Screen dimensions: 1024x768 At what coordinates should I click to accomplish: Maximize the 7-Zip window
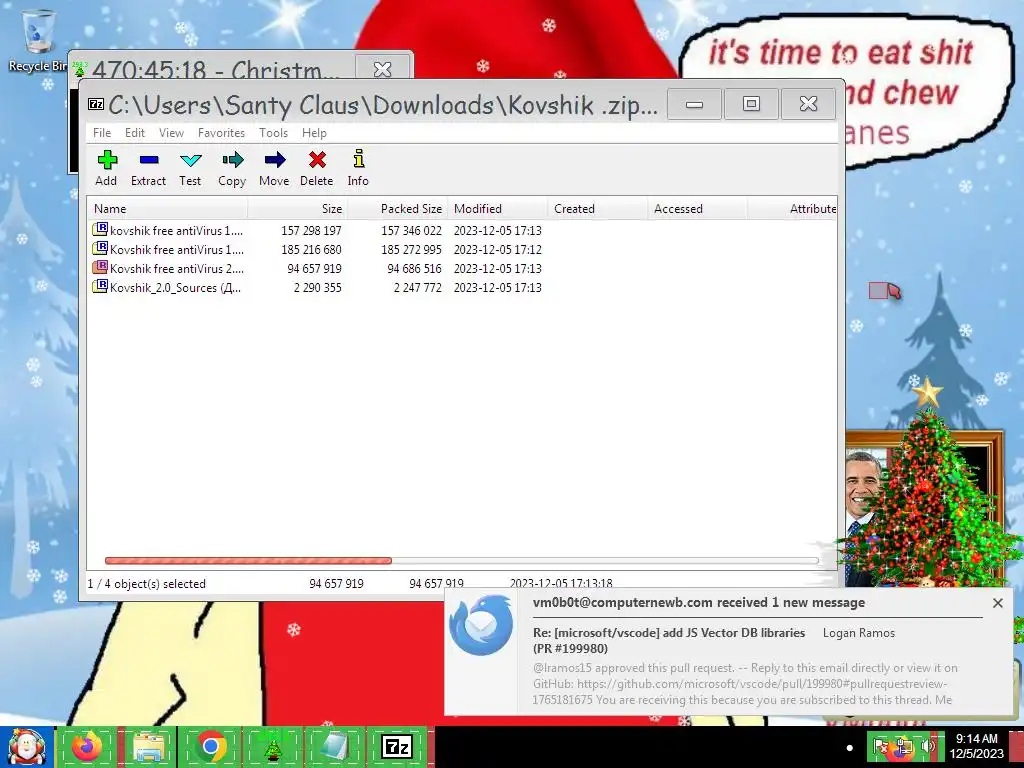(x=751, y=104)
